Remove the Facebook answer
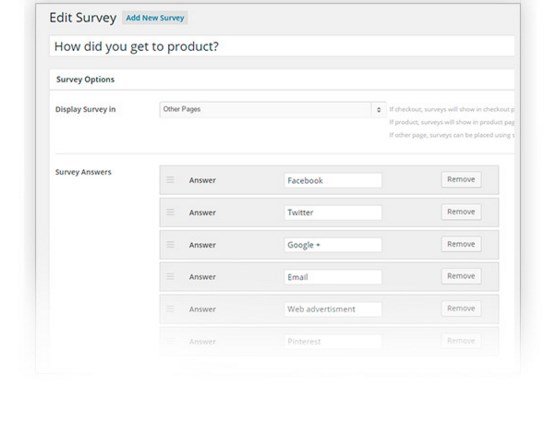The image size is (548, 428). point(461,180)
